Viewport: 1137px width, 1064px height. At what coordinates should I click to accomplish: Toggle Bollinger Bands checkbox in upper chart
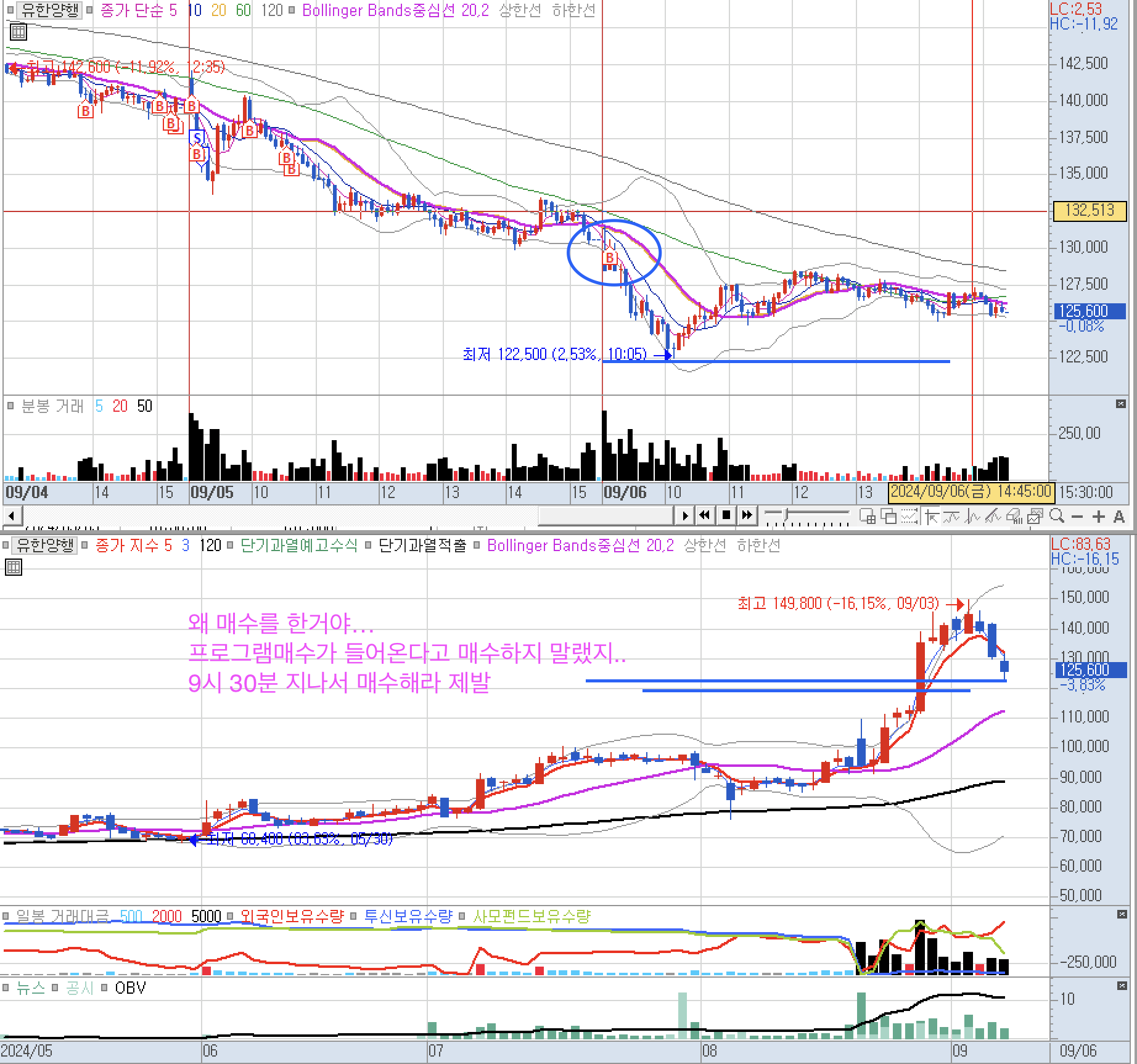292,10
